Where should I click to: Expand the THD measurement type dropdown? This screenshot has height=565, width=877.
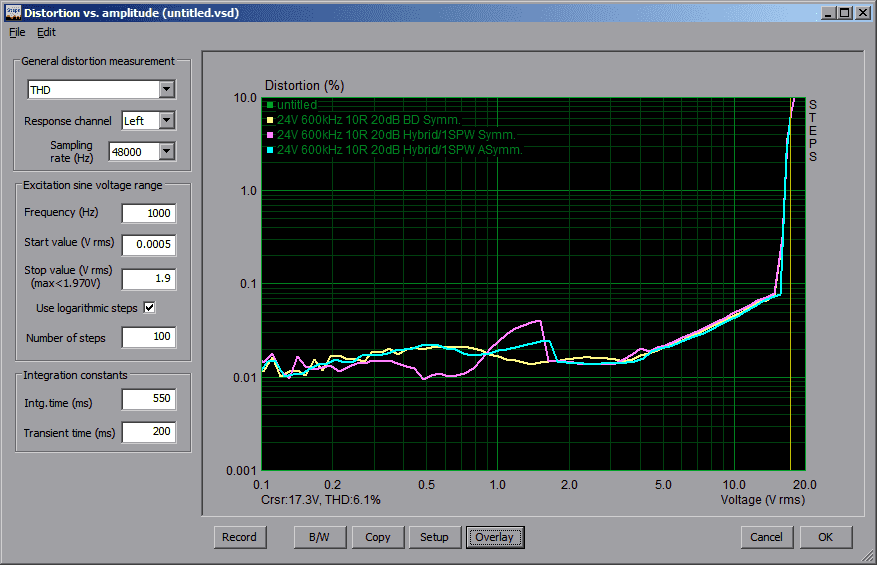pos(166,90)
